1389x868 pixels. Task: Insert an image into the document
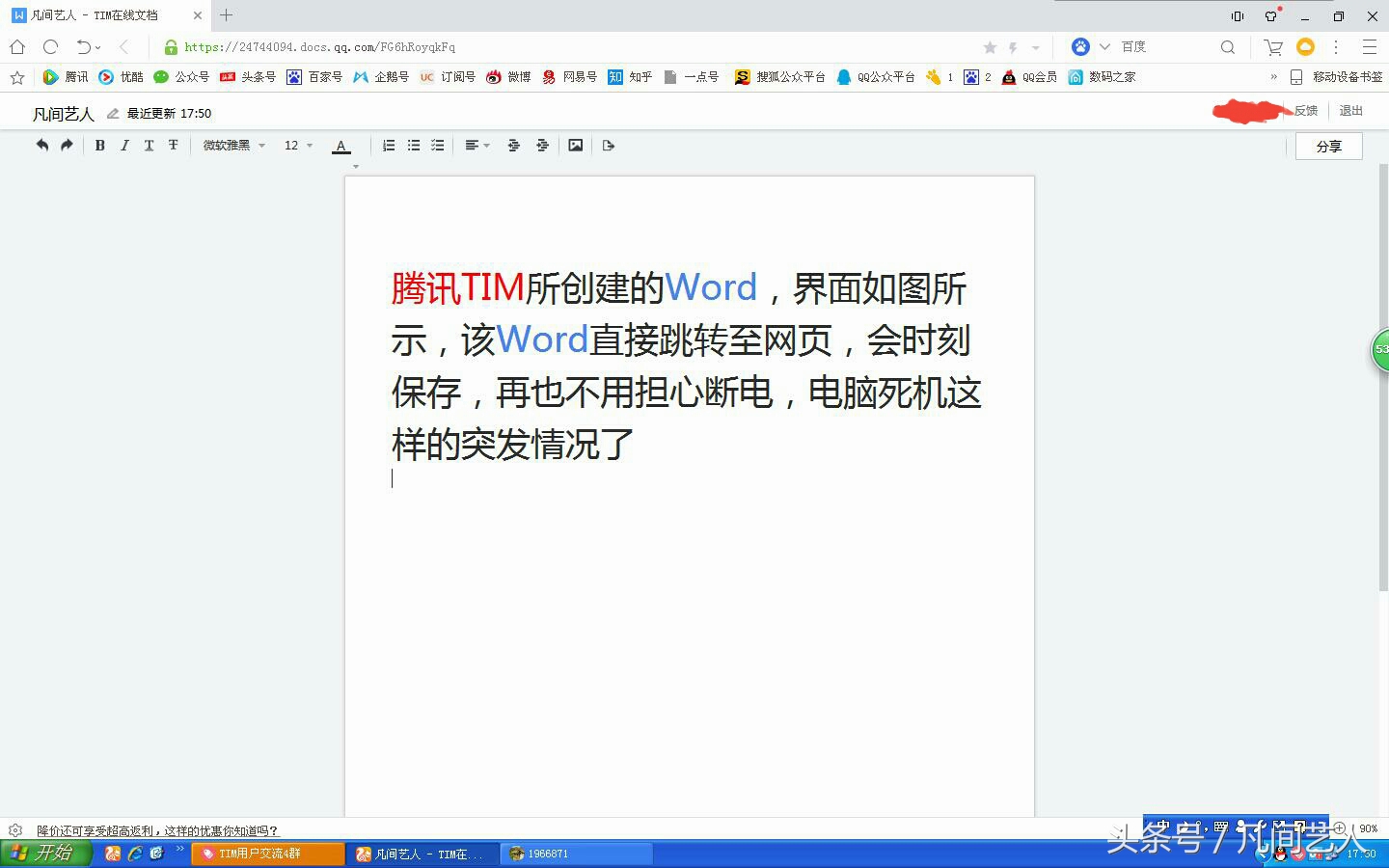(576, 145)
